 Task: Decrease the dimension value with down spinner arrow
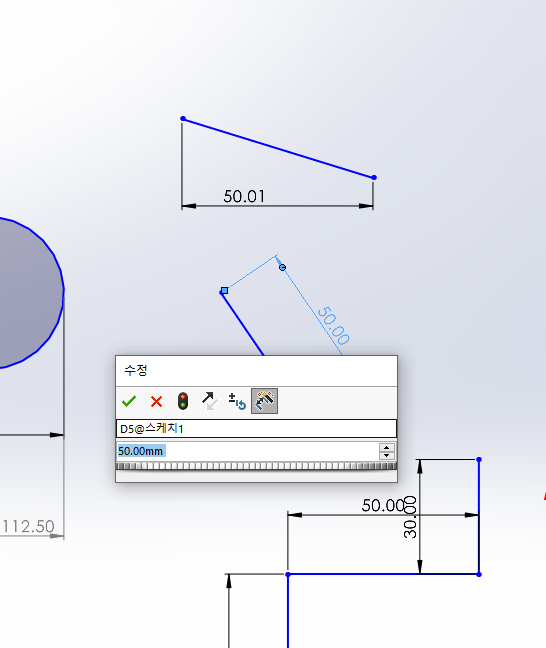click(386, 455)
